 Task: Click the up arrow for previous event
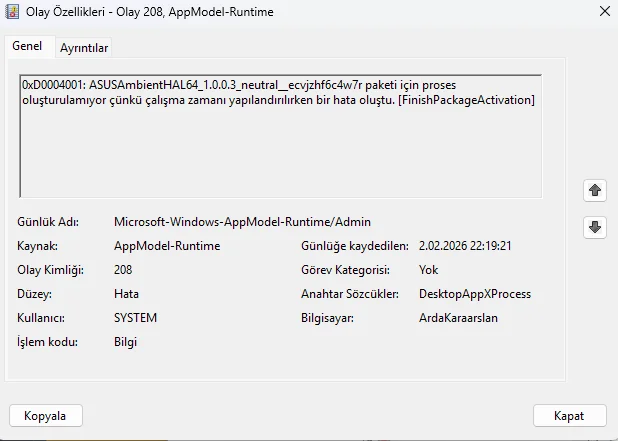pyautogui.click(x=595, y=190)
